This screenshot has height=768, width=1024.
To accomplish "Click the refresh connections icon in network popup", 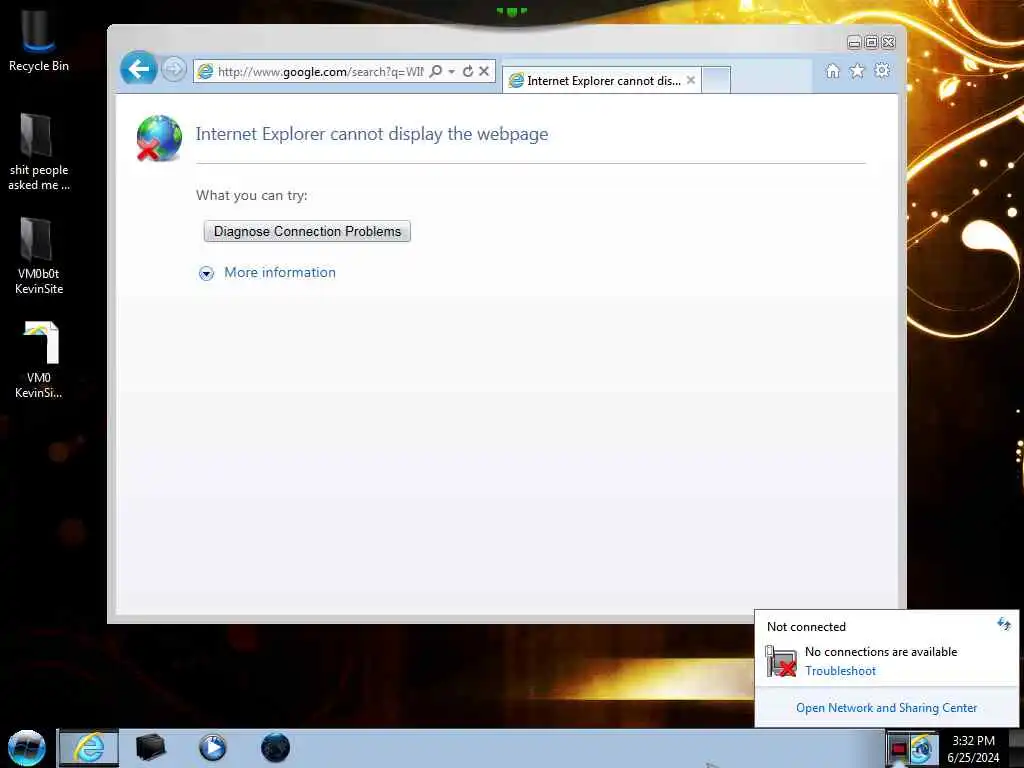I will pos(1004,624).
